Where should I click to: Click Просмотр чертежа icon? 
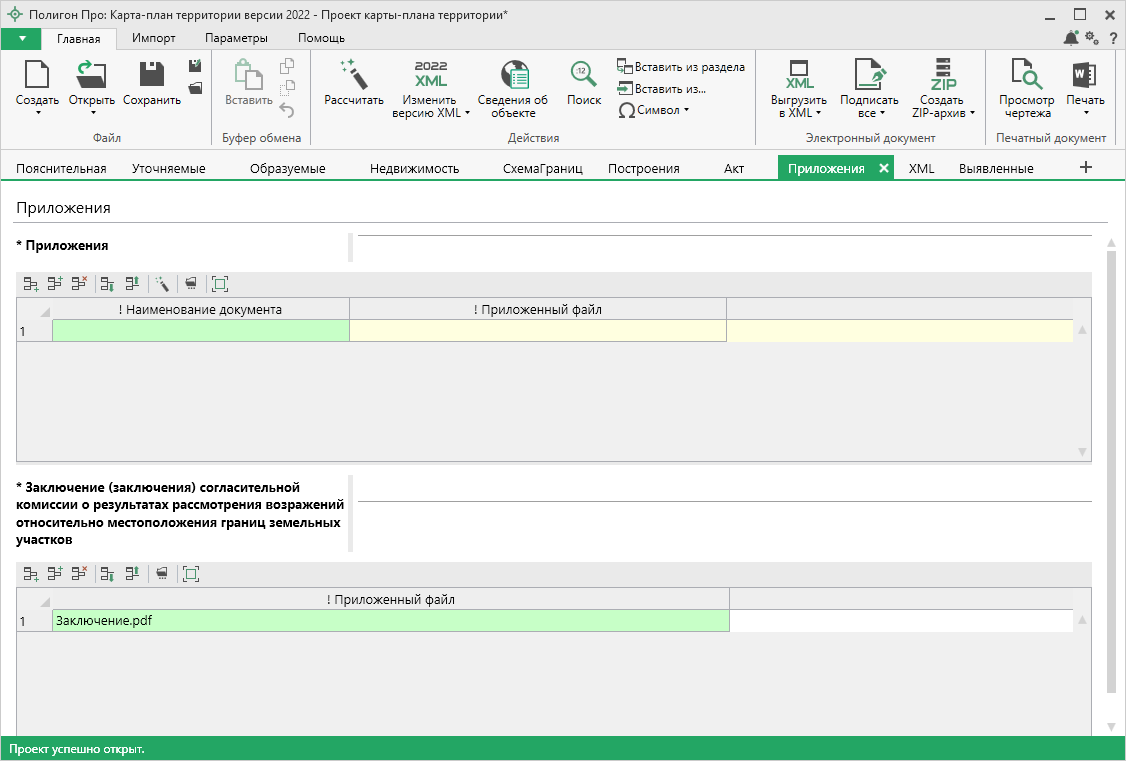coord(1026,75)
